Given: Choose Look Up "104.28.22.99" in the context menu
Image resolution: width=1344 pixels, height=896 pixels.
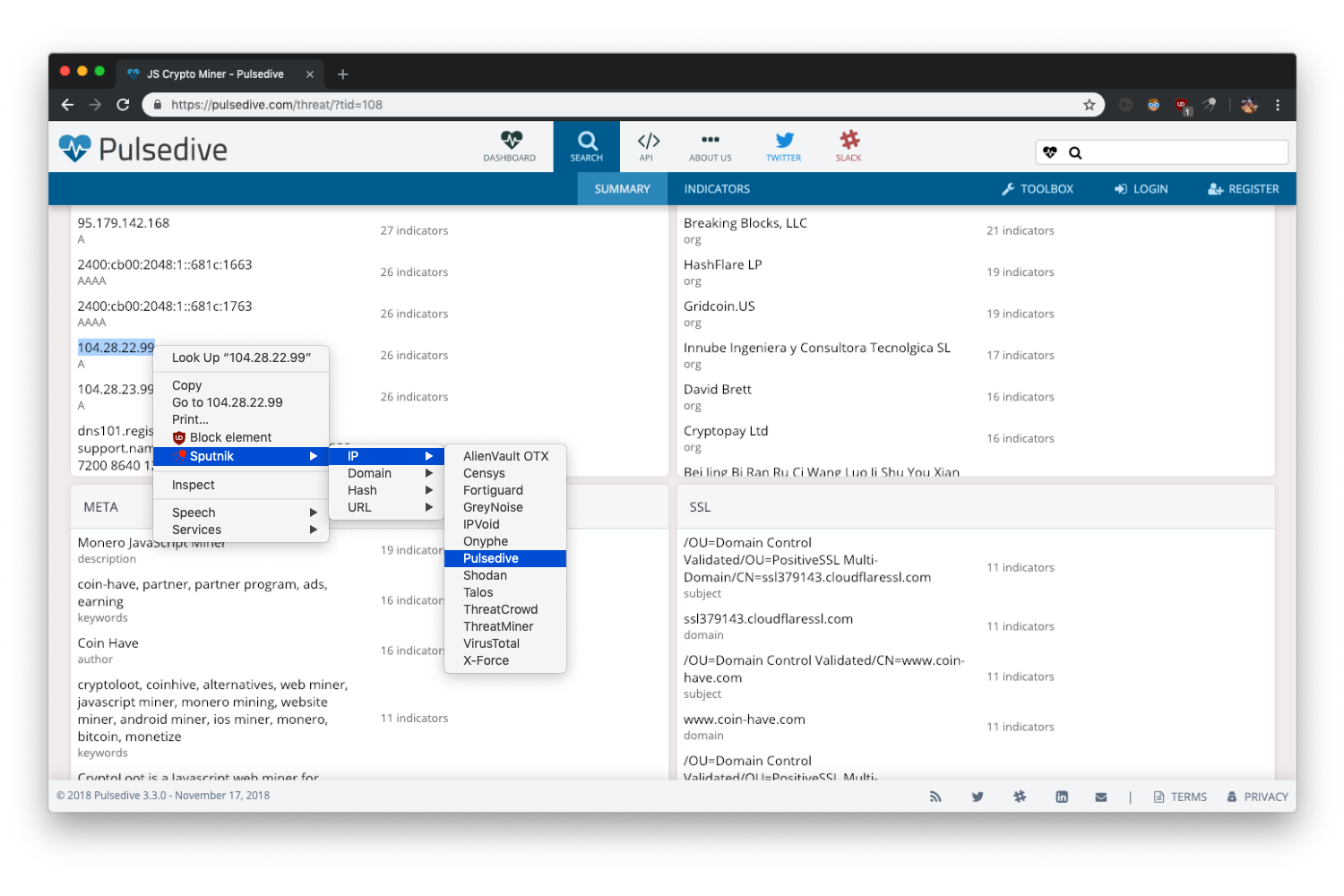Looking at the screenshot, I should click(241, 358).
